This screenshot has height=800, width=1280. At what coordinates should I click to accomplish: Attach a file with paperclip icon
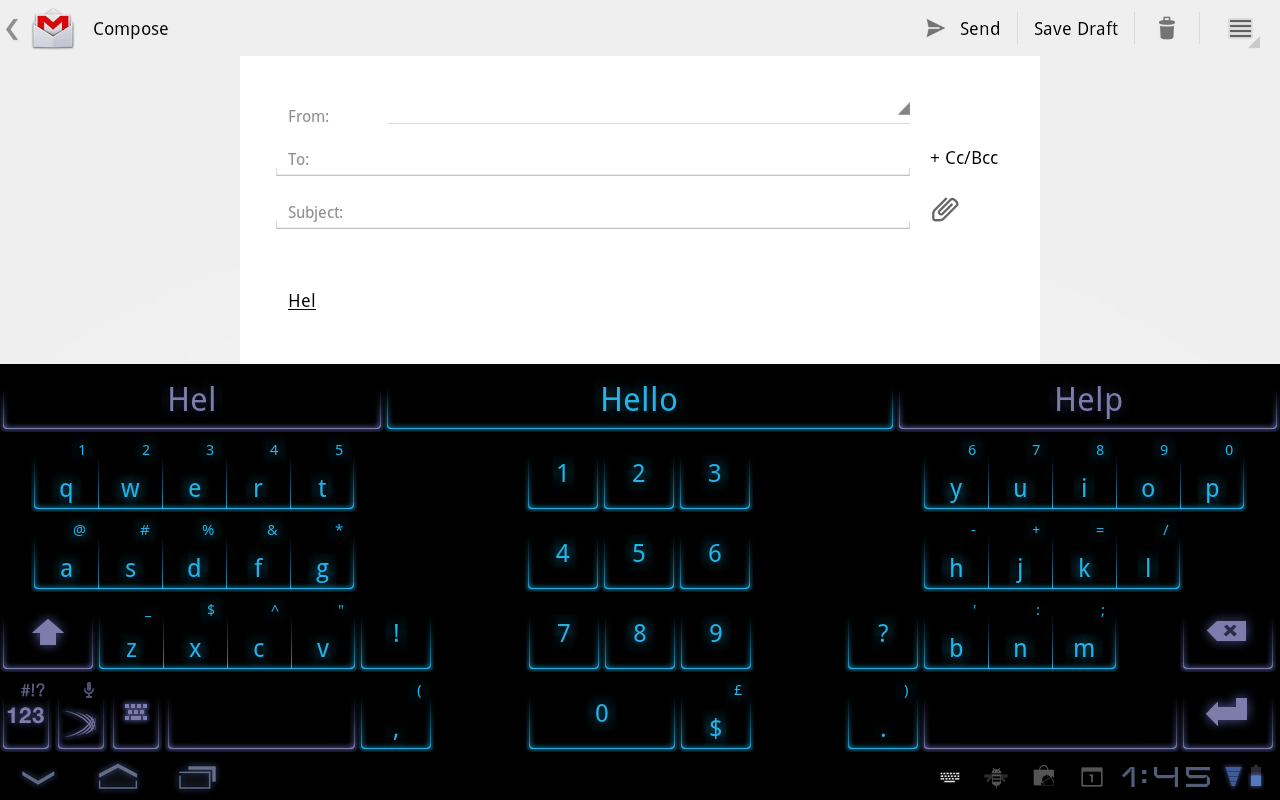click(945, 209)
